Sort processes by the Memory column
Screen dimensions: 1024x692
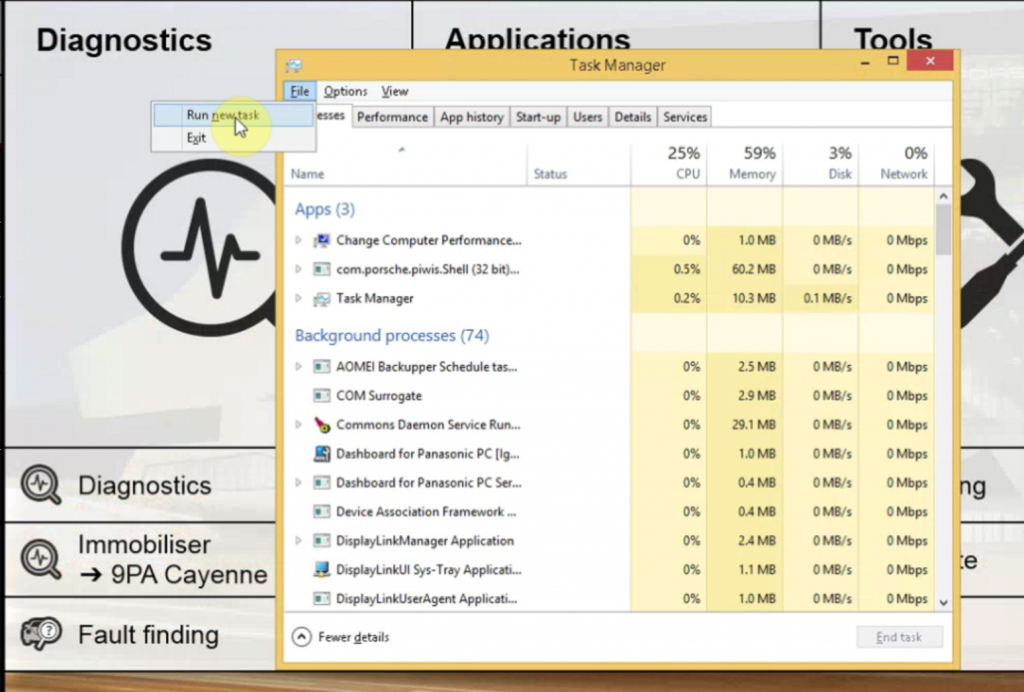pyautogui.click(x=744, y=163)
